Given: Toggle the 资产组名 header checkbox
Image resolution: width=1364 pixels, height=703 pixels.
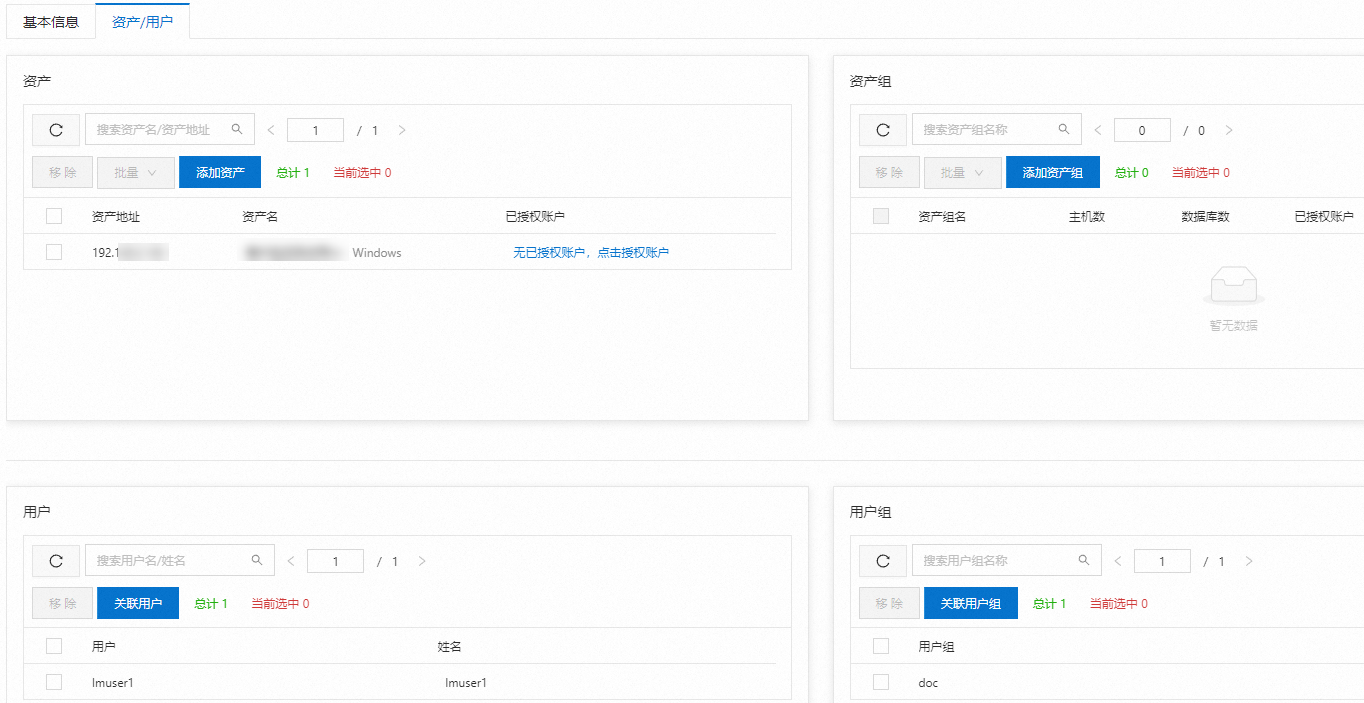Looking at the screenshot, I should (881, 216).
